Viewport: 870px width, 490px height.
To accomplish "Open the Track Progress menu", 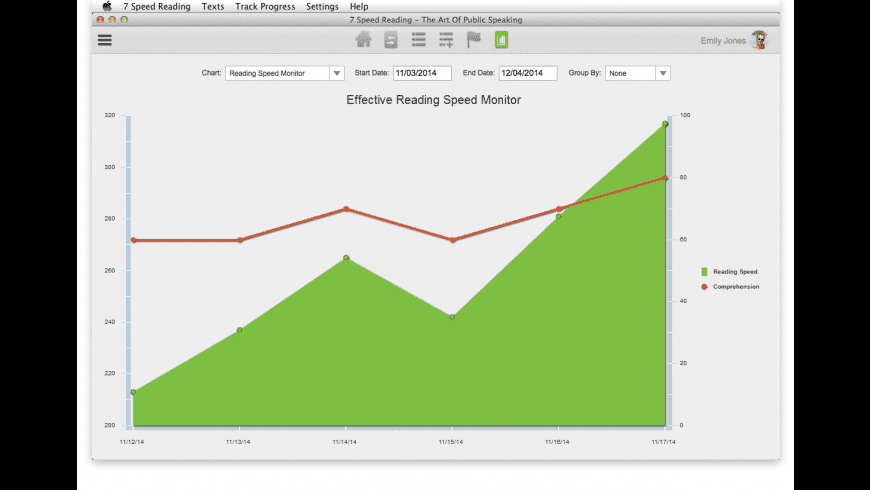I will [265, 7].
